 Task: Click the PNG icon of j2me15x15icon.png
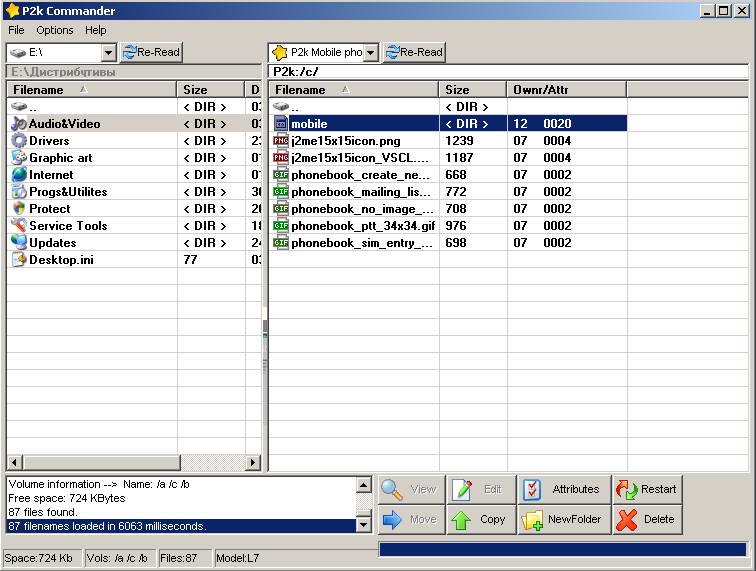coord(281,140)
